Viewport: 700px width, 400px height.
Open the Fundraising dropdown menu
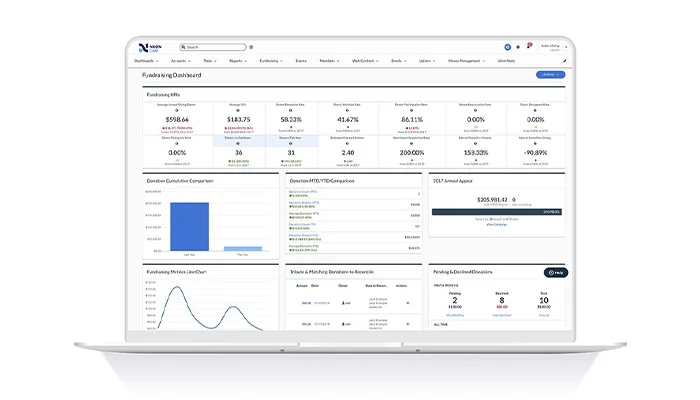(x=271, y=61)
